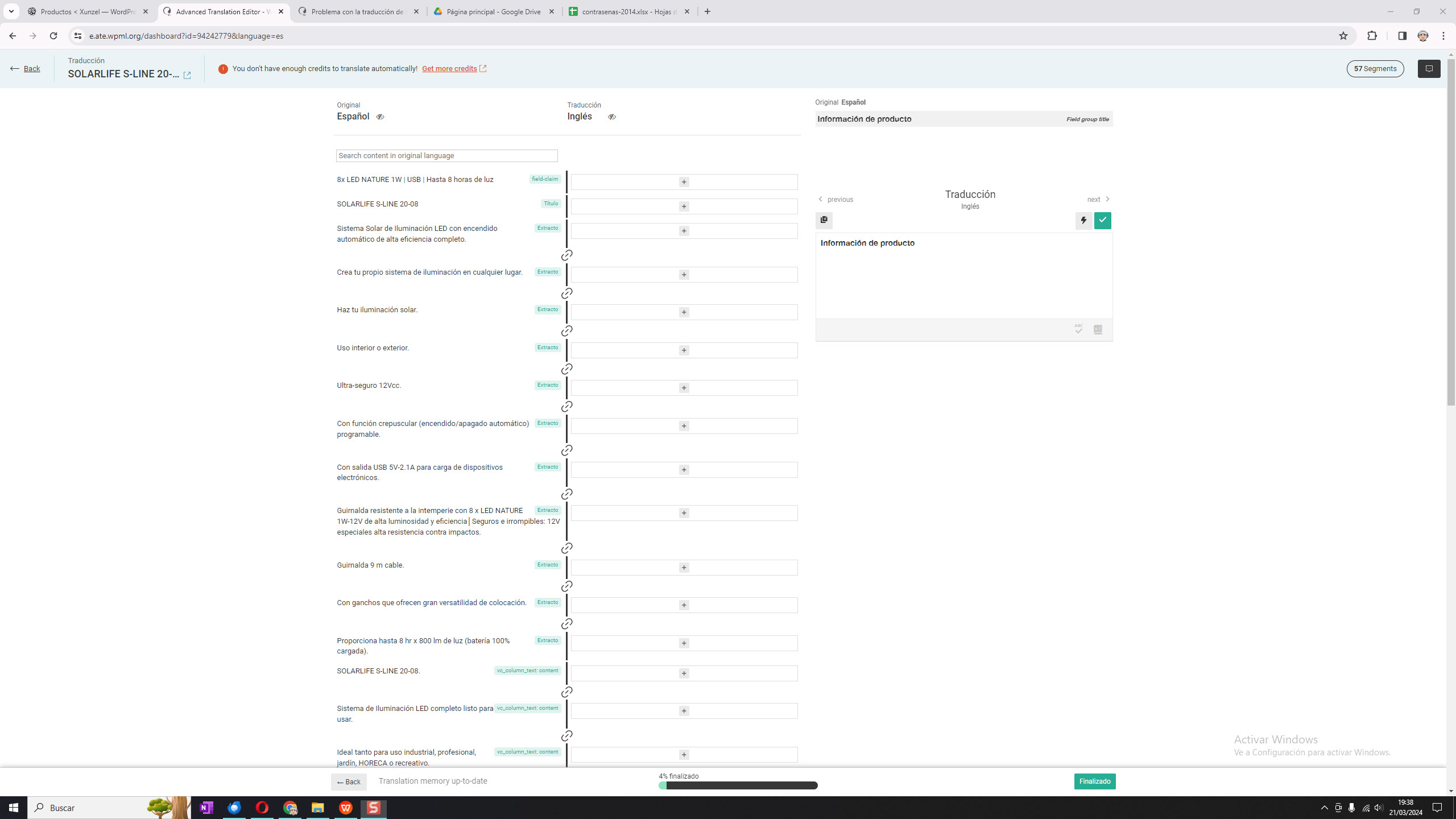Click the copy original text icon

tap(824, 220)
